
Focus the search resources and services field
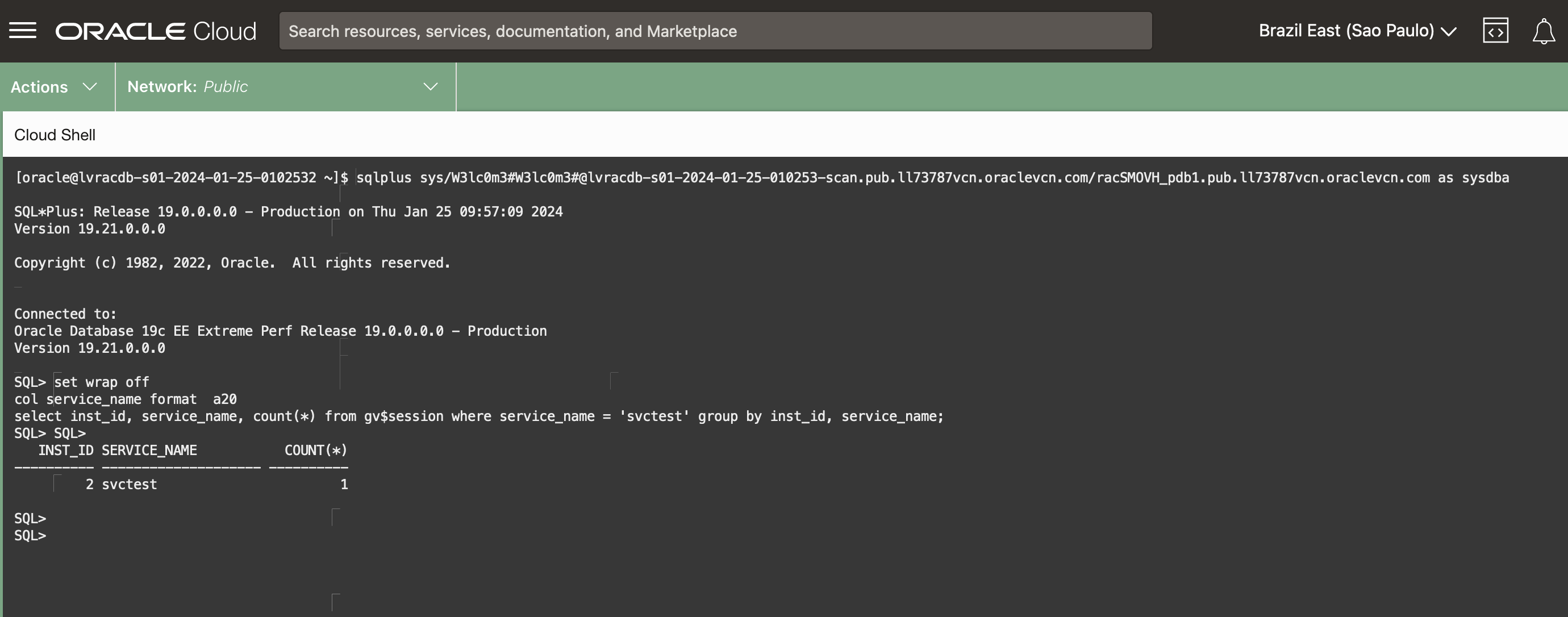point(715,31)
